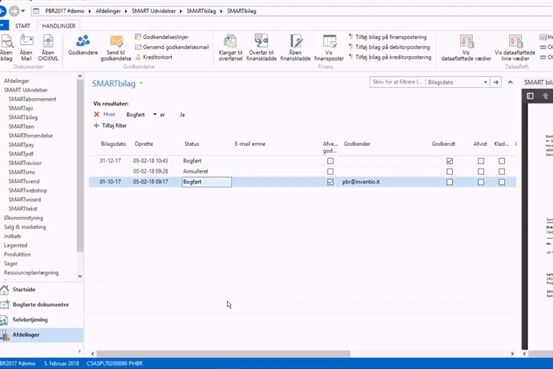Click the Åben OIOXML icon
553x369 pixels.
48,48
